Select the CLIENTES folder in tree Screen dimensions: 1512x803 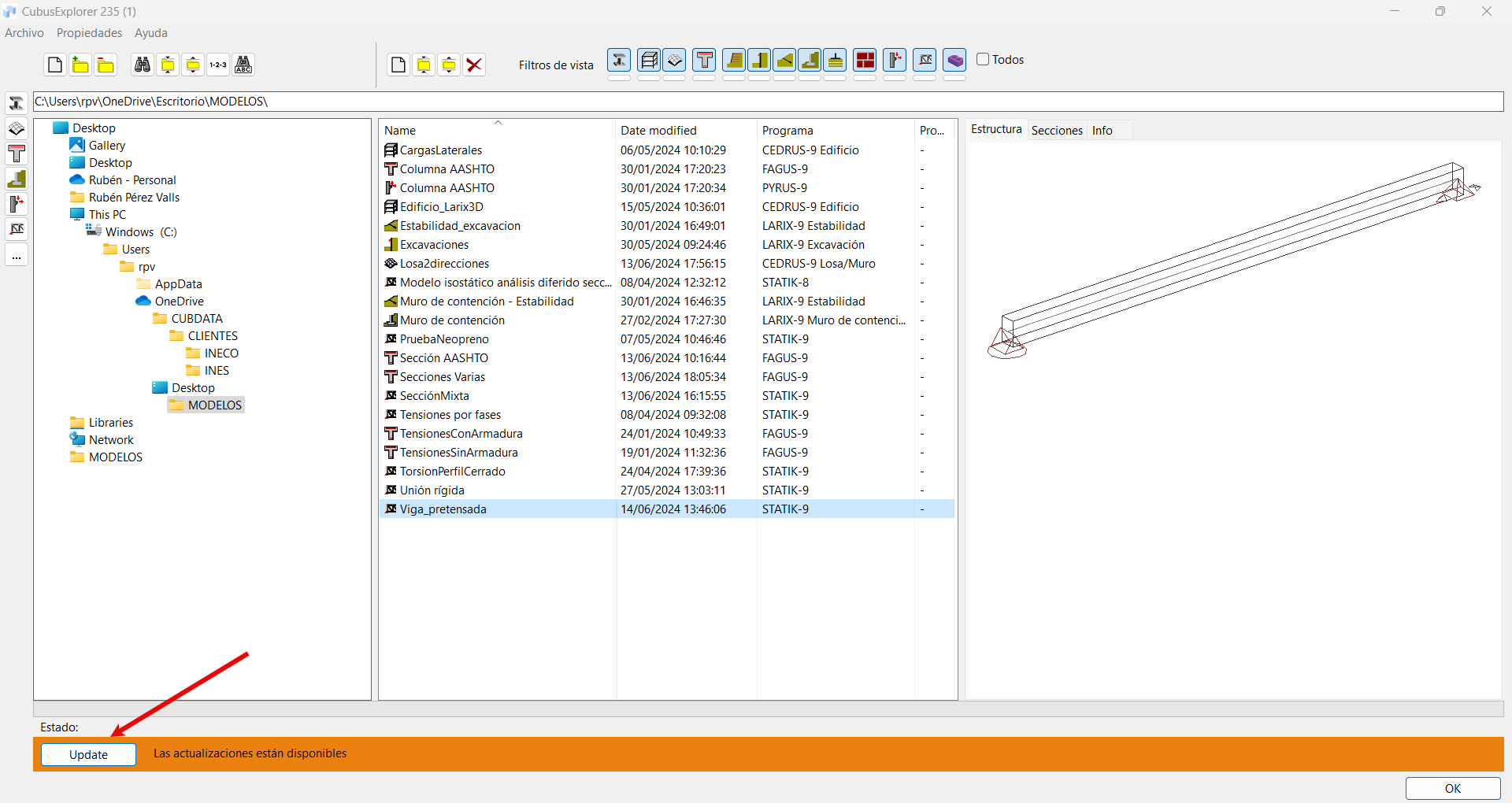pyautogui.click(x=213, y=336)
